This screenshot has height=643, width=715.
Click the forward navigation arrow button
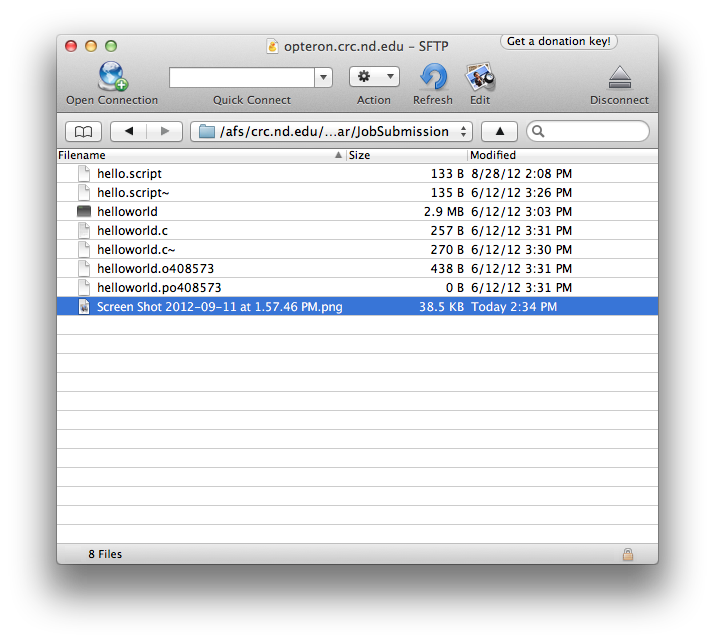pos(165,131)
